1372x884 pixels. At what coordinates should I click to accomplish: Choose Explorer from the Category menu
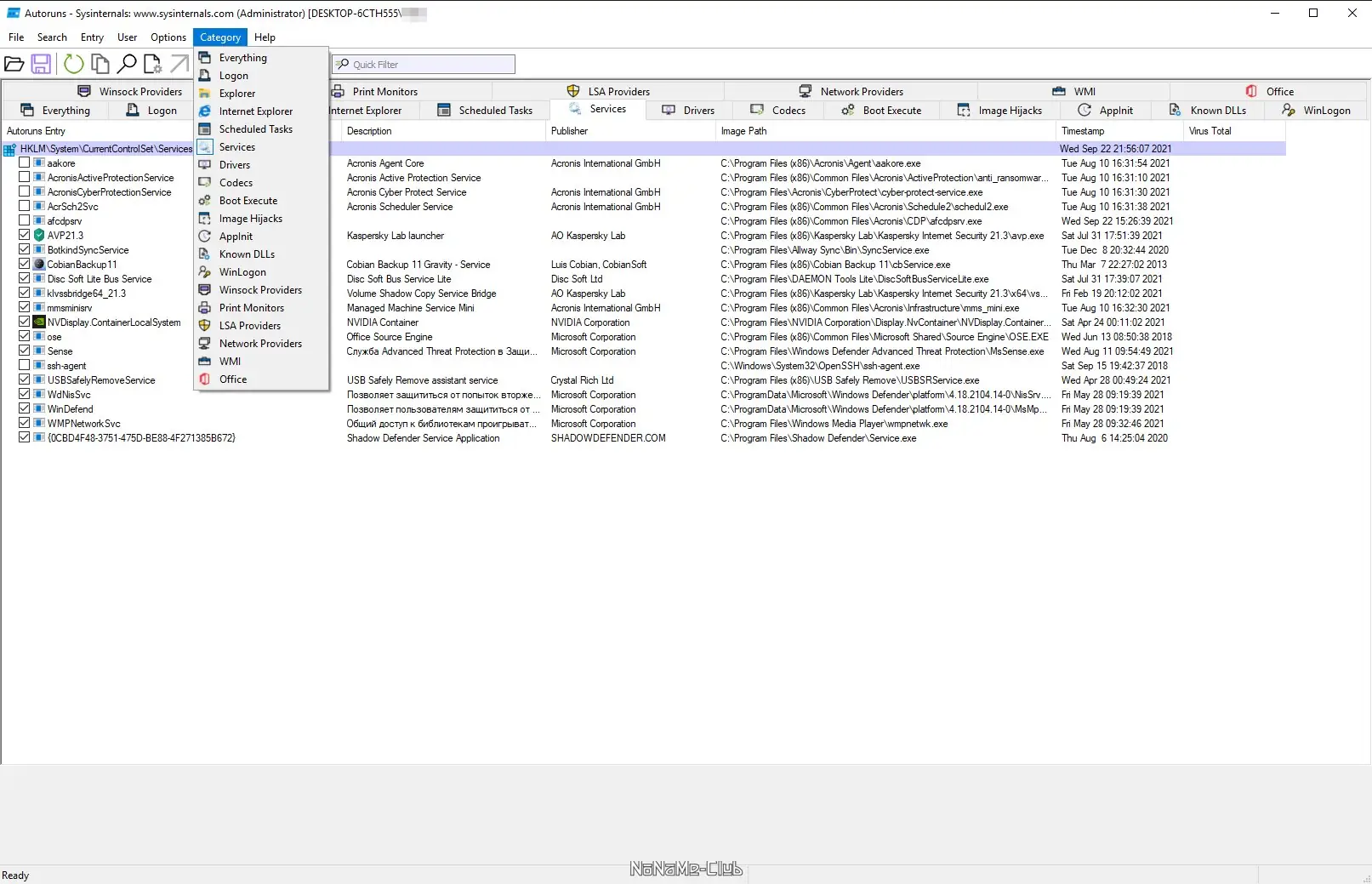pos(262,94)
